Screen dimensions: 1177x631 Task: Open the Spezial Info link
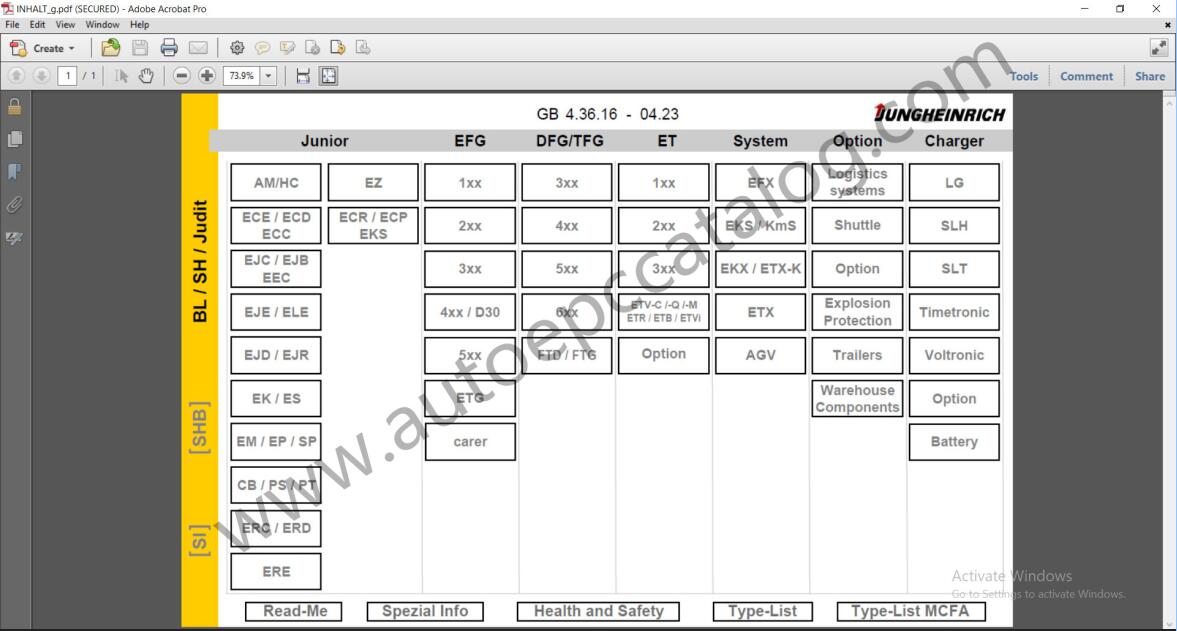click(x=425, y=611)
